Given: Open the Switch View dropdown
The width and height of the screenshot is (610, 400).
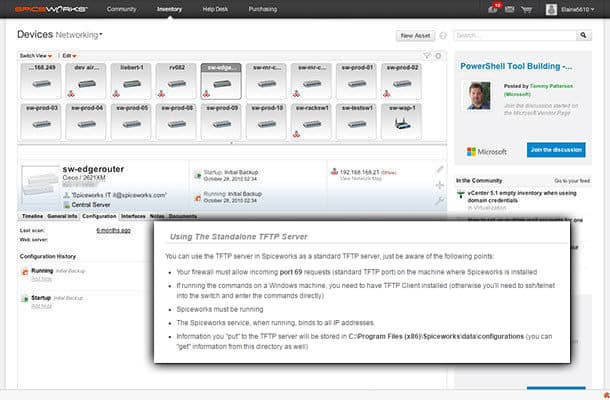Looking at the screenshot, I should coord(36,56).
